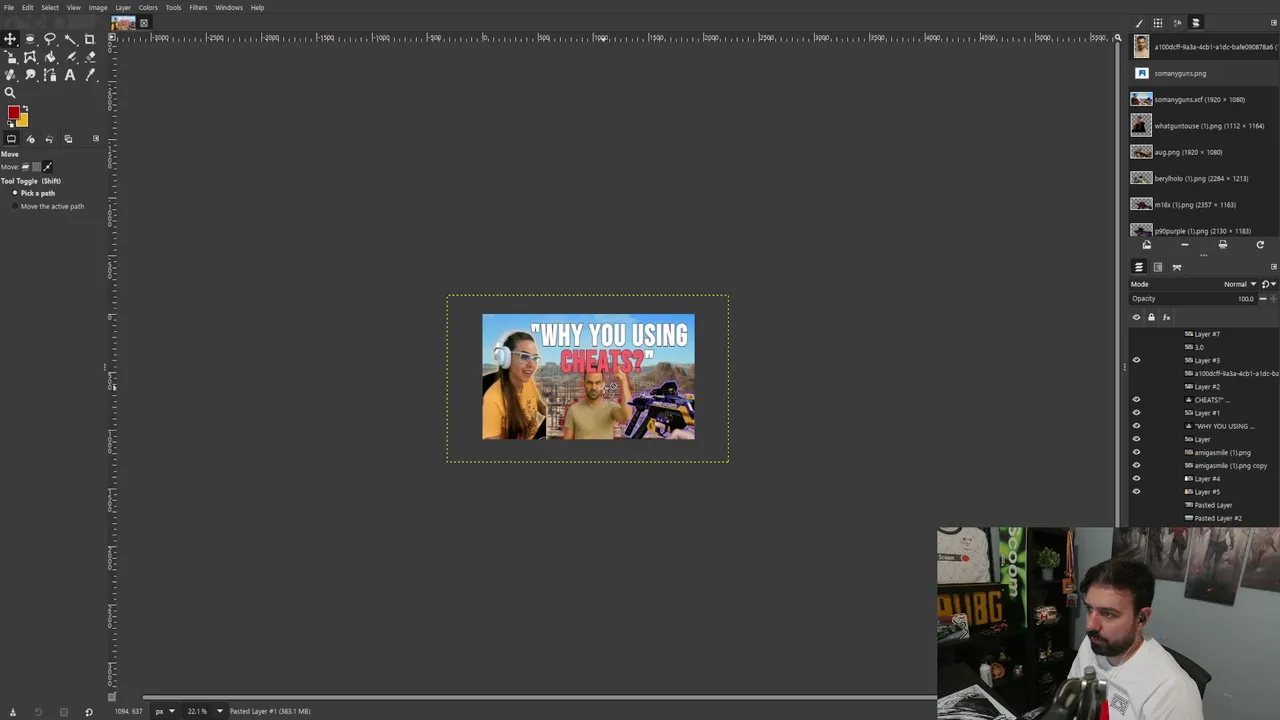Select berylholo (1).png history entry

pyautogui.click(x=1204, y=178)
